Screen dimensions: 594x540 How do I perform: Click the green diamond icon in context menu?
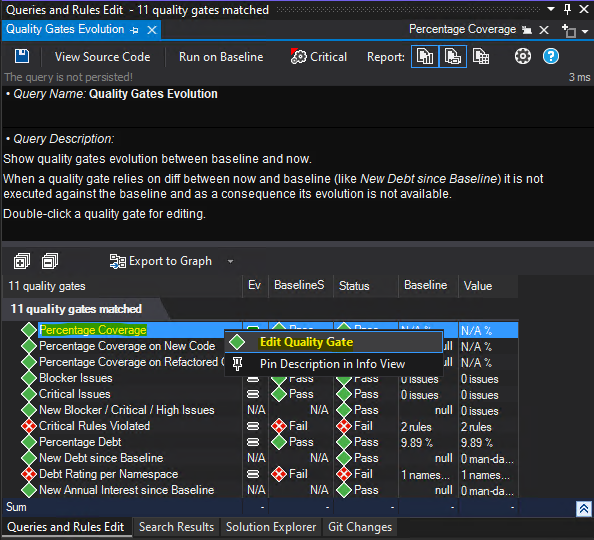[x=238, y=342]
